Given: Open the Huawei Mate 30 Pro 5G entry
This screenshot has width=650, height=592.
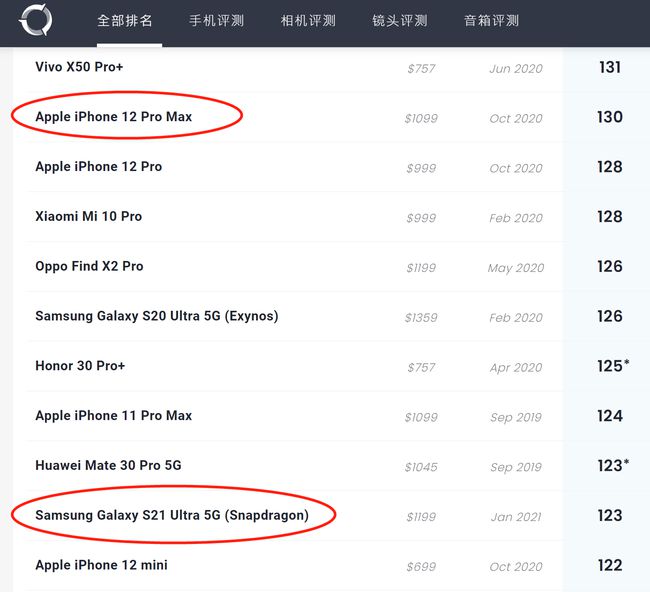Looking at the screenshot, I should tap(108, 465).
